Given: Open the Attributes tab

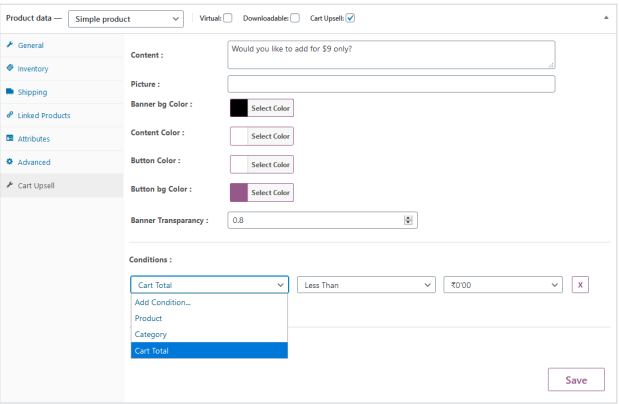Looking at the screenshot, I should (62, 139).
